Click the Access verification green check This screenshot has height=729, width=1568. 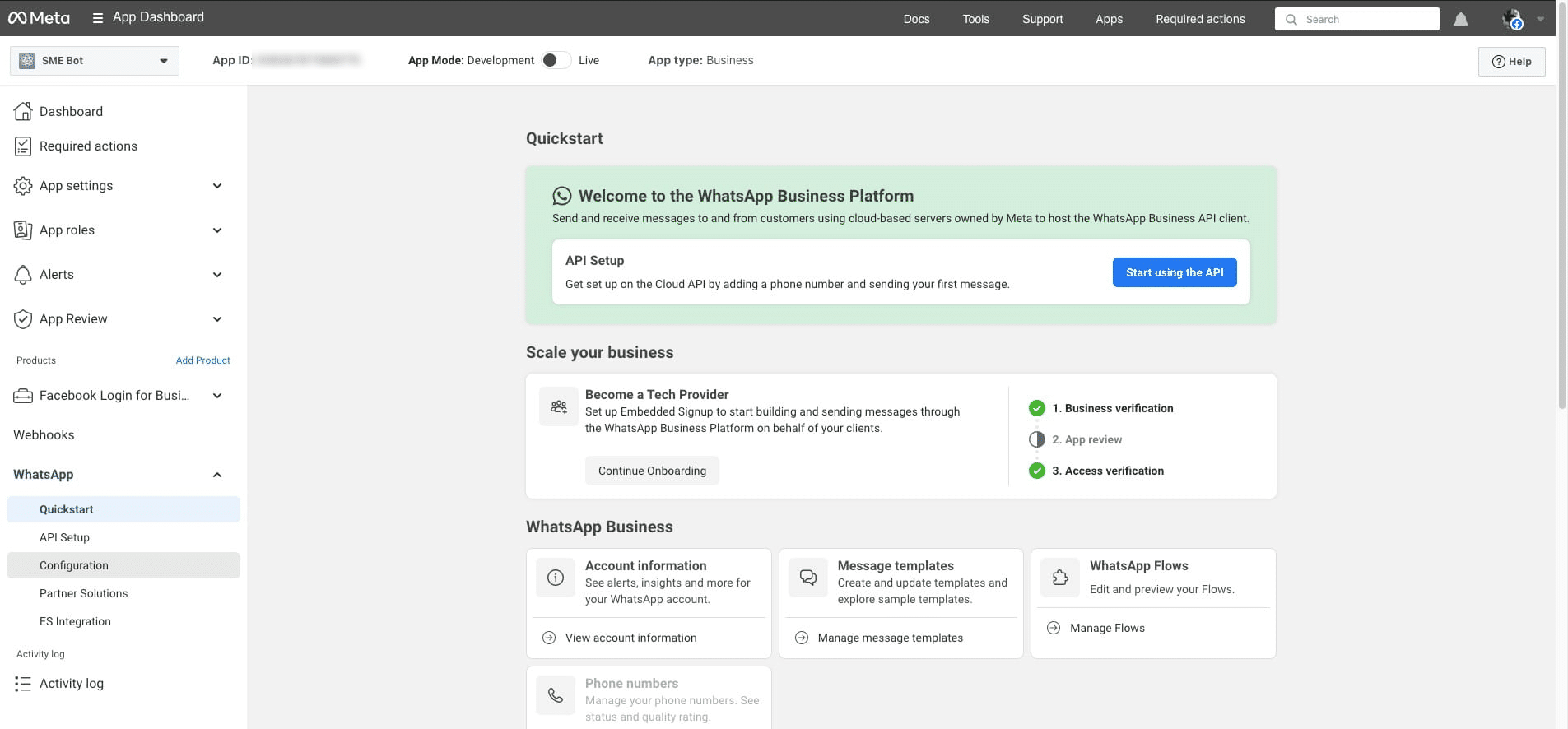1037,471
